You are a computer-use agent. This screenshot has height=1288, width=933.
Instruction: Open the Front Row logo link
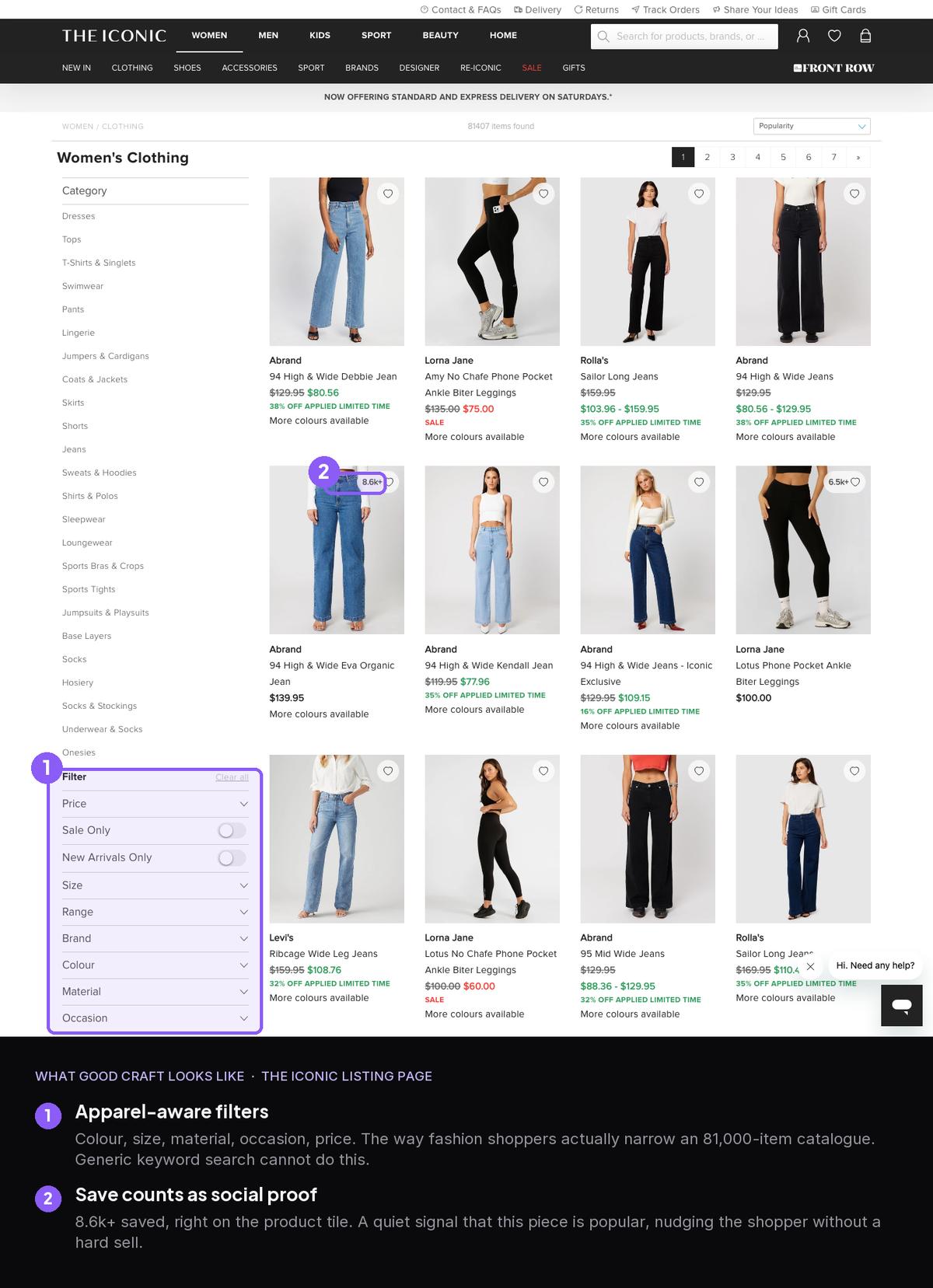833,68
